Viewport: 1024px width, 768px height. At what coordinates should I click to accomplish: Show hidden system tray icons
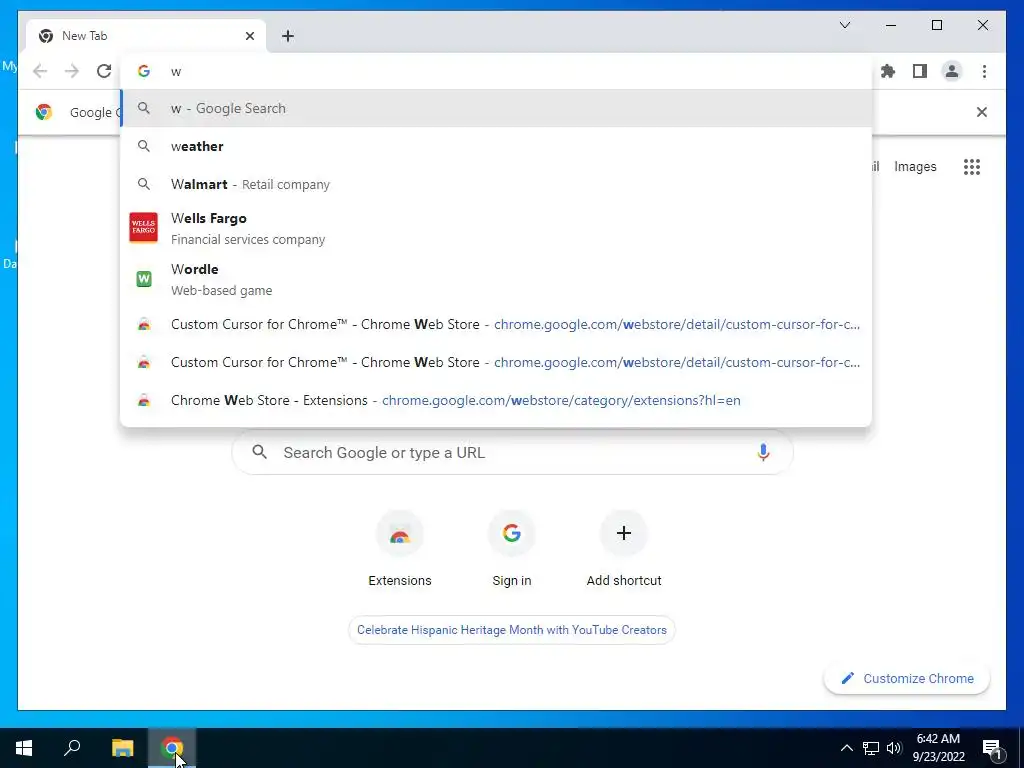point(846,748)
